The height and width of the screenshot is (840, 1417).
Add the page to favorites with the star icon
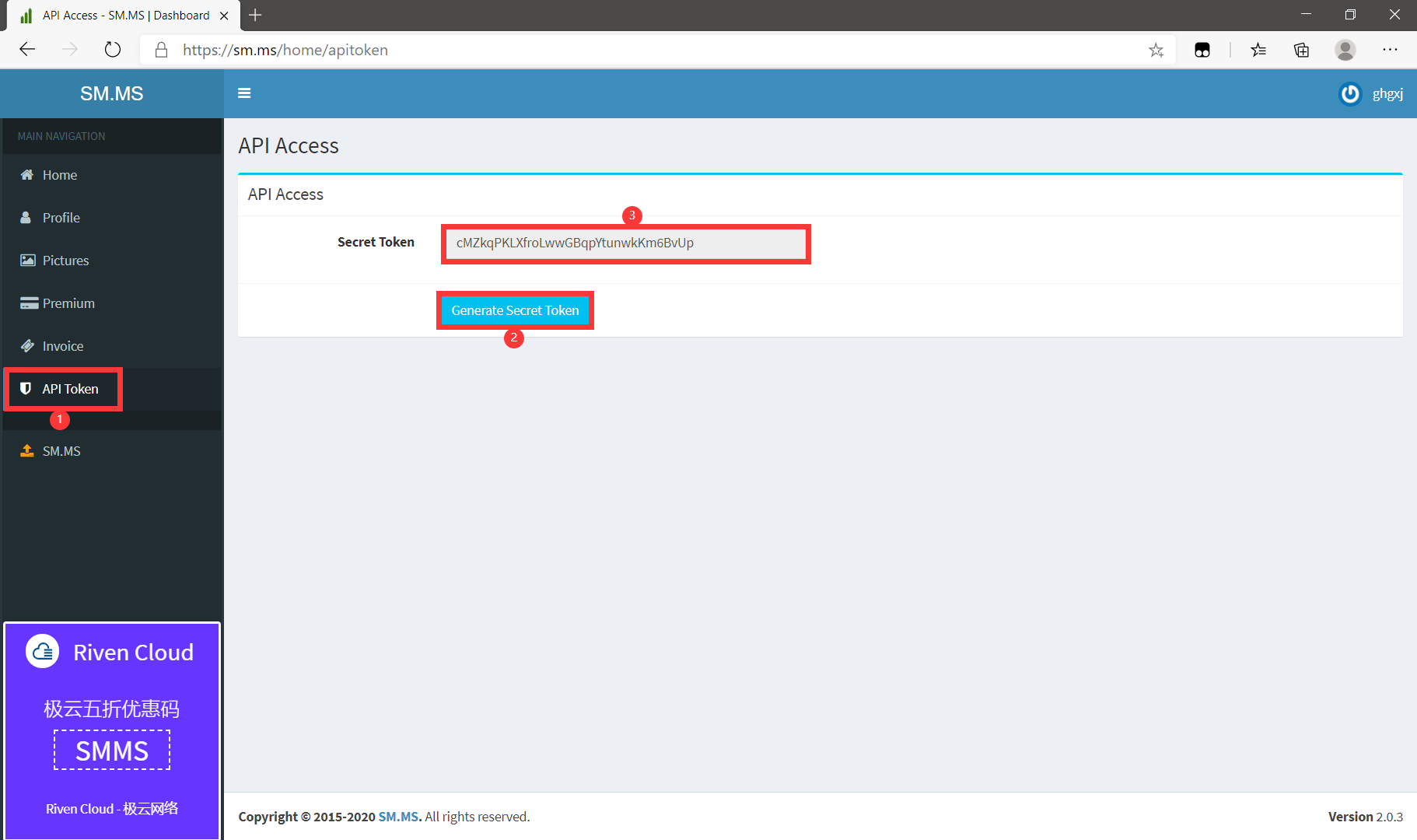[1156, 51]
